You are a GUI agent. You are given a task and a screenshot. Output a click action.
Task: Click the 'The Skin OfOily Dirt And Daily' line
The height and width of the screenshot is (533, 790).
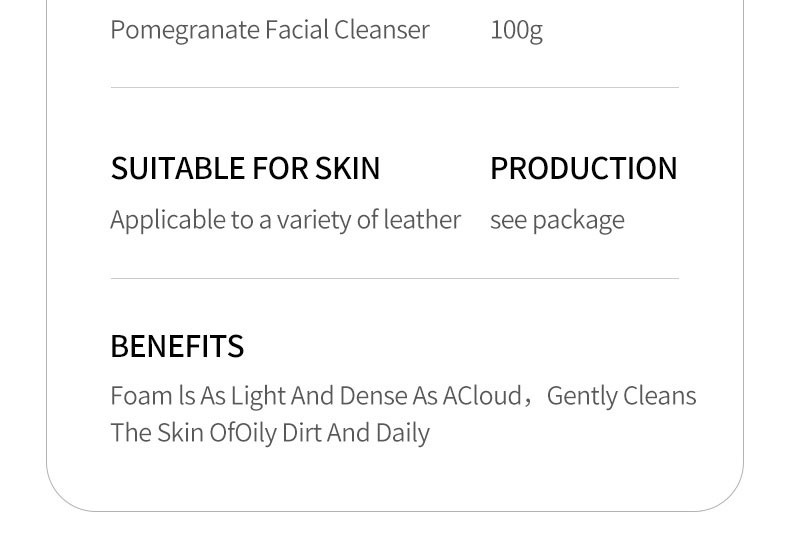tap(270, 433)
